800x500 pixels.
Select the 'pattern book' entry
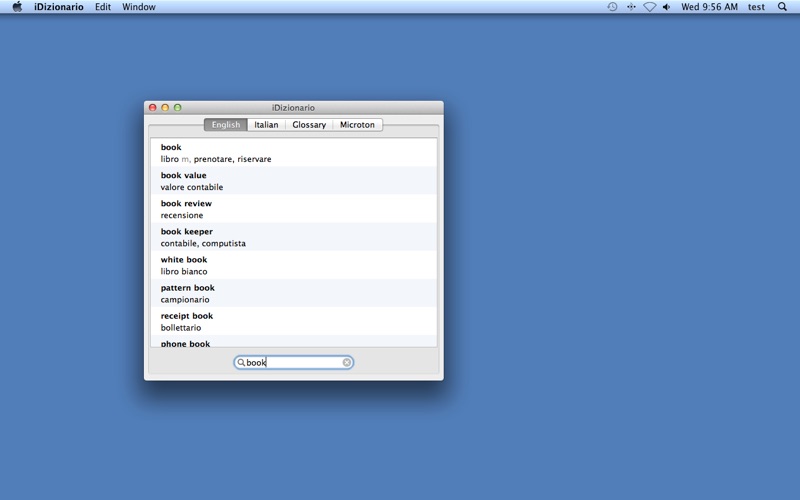tap(294, 293)
